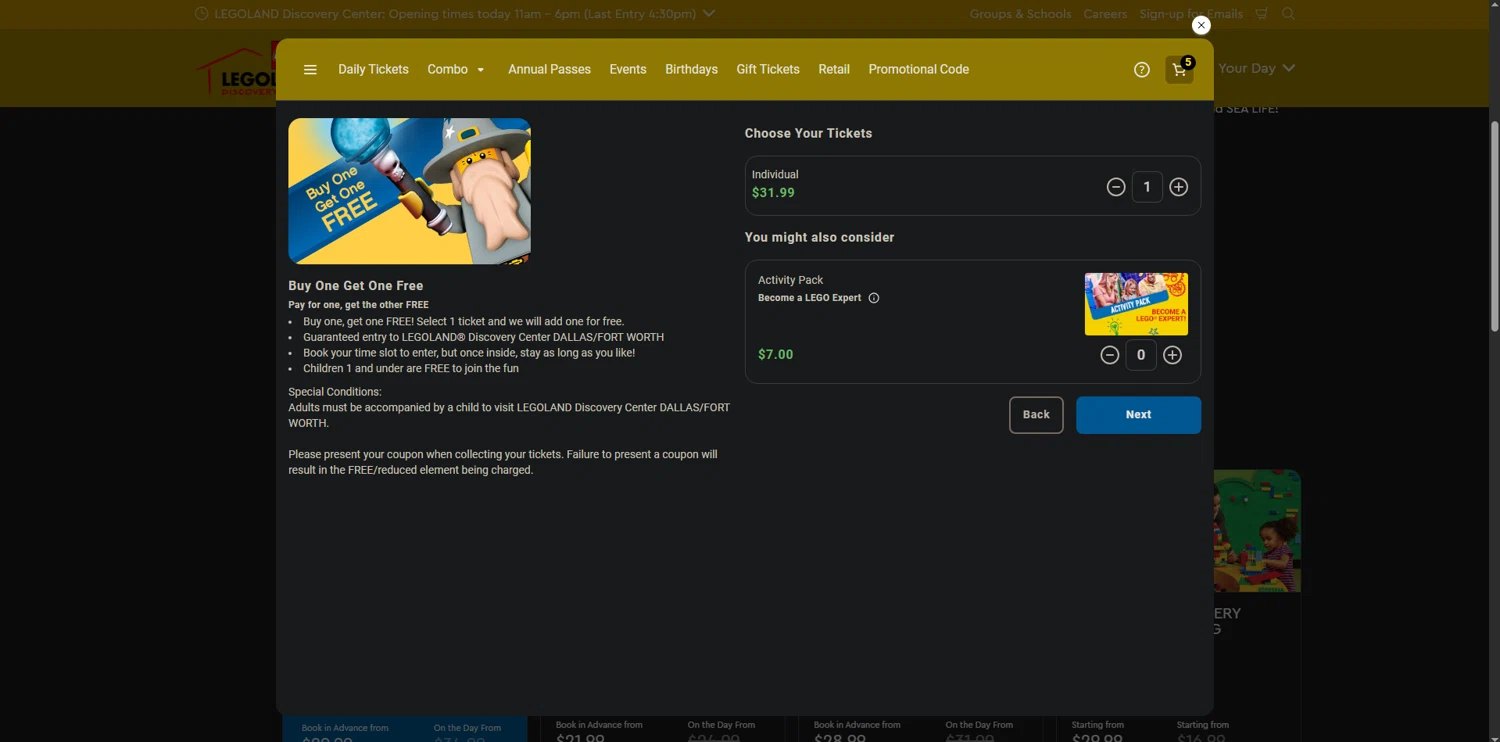This screenshot has width=1500, height=742.
Task: Click the Next button
Action: (x=1138, y=415)
